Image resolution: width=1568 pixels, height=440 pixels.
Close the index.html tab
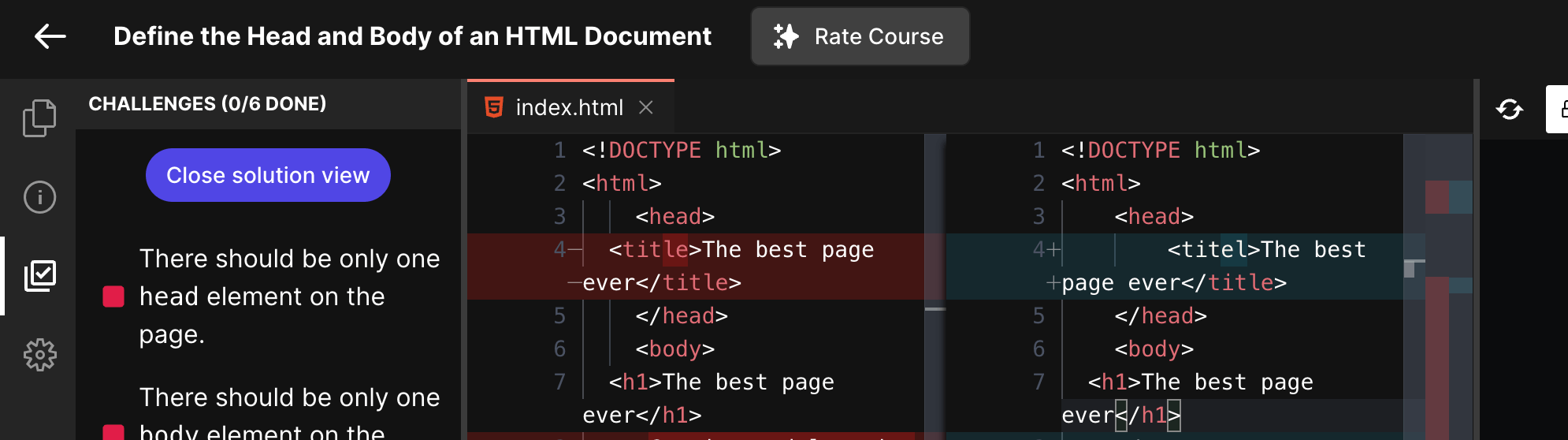[646, 107]
